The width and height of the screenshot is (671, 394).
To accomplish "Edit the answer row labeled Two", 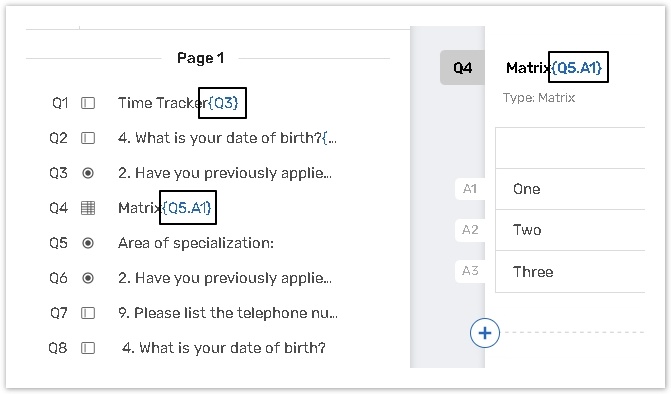I will coord(570,230).
